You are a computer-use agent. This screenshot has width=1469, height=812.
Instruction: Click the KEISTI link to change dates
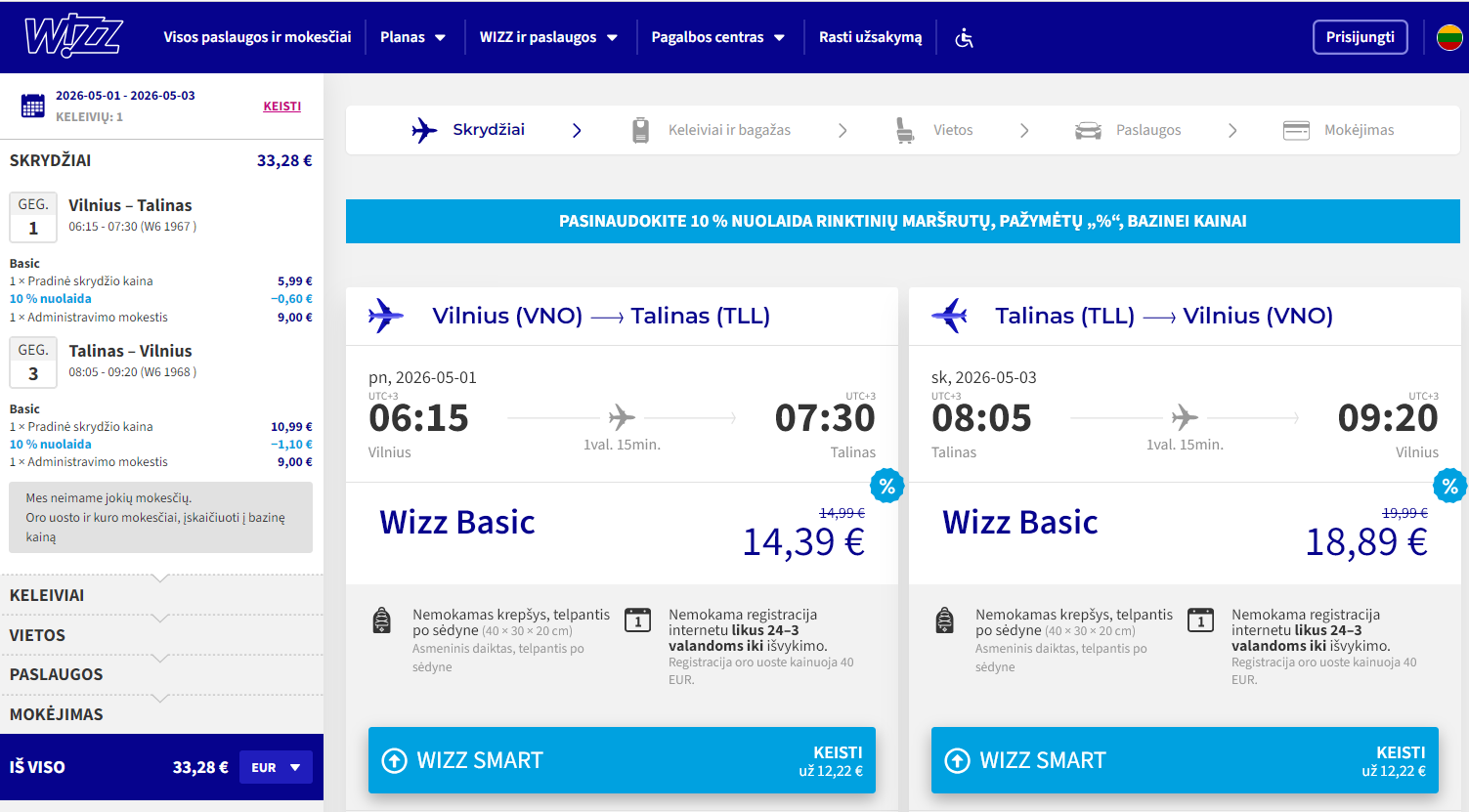coord(282,106)
